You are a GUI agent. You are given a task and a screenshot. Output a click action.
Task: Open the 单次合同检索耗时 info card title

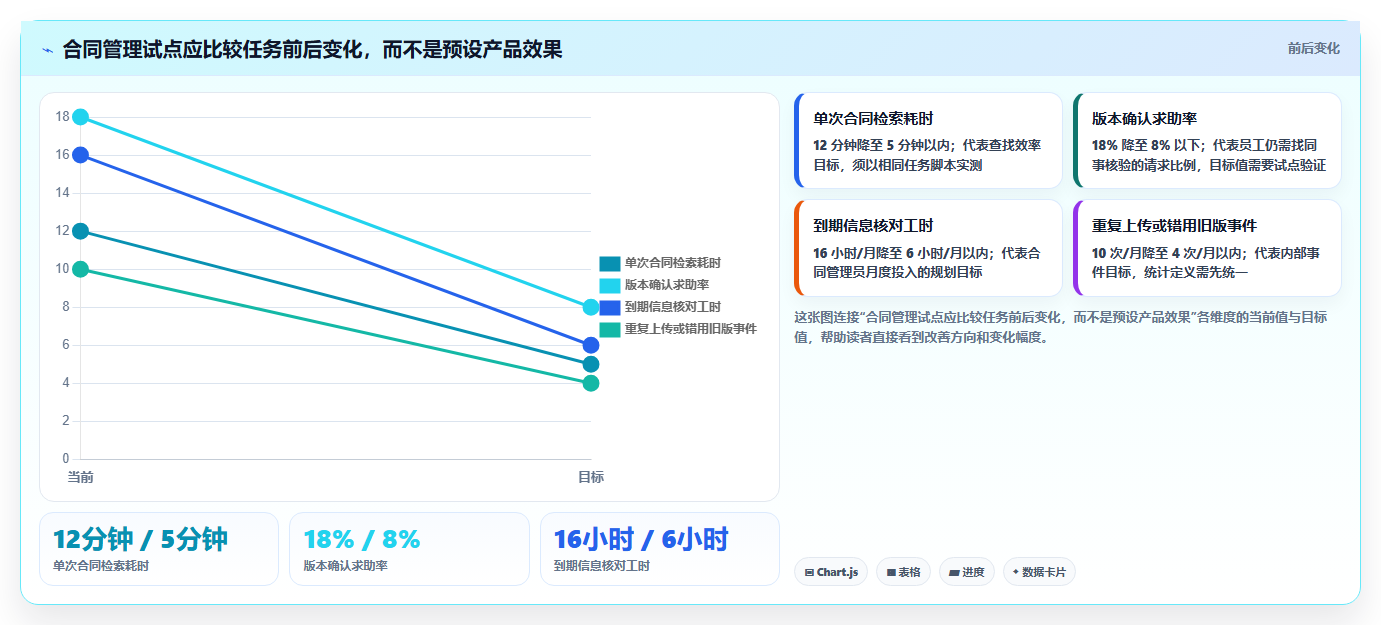click(873, 118)
